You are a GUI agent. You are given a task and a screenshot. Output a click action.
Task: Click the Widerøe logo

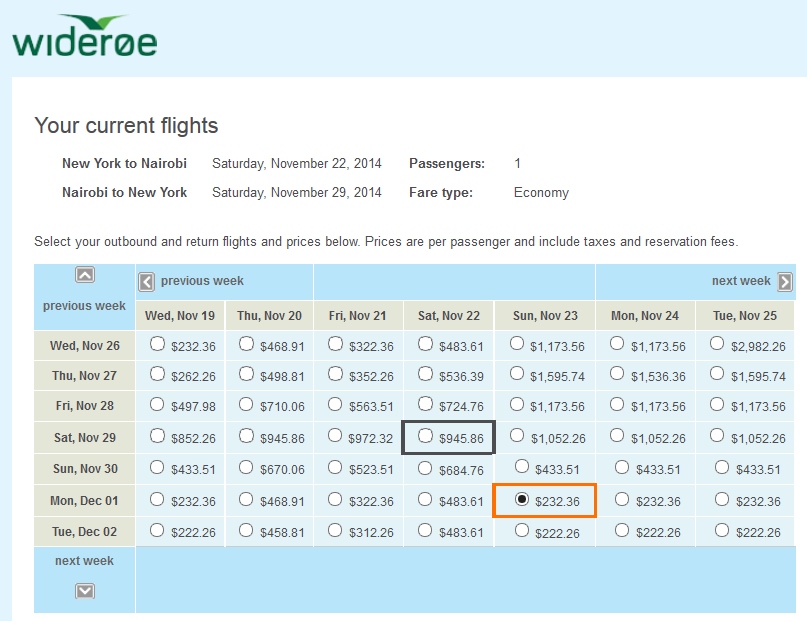tap(85, 36)
